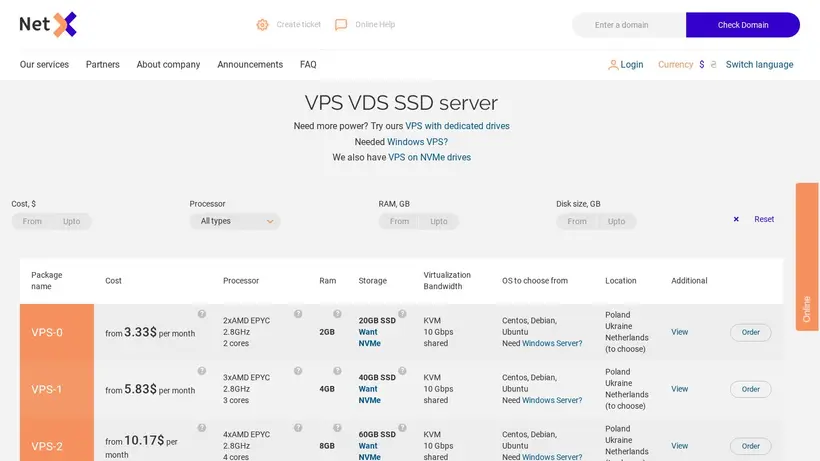Click the Disk size From input field
Image resolution: width=820 pixels, height=461 pixels.
coord(577,222)
